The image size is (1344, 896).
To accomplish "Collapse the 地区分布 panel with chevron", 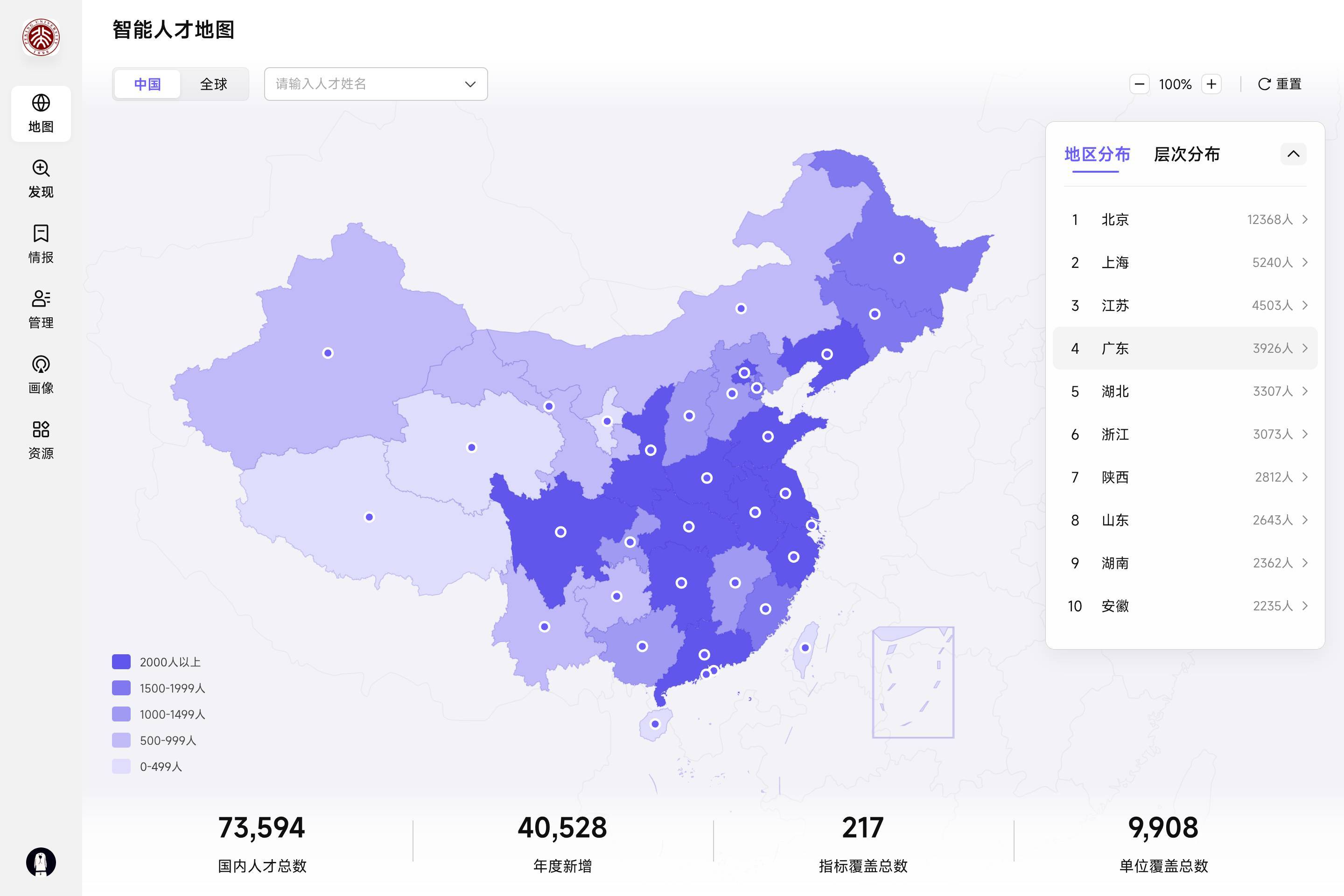I will (1293, 154).
